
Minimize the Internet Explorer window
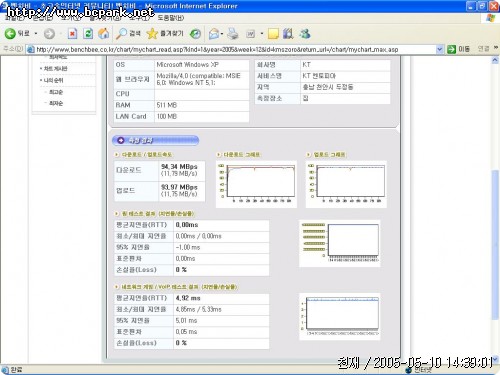[x=470, y=6]
